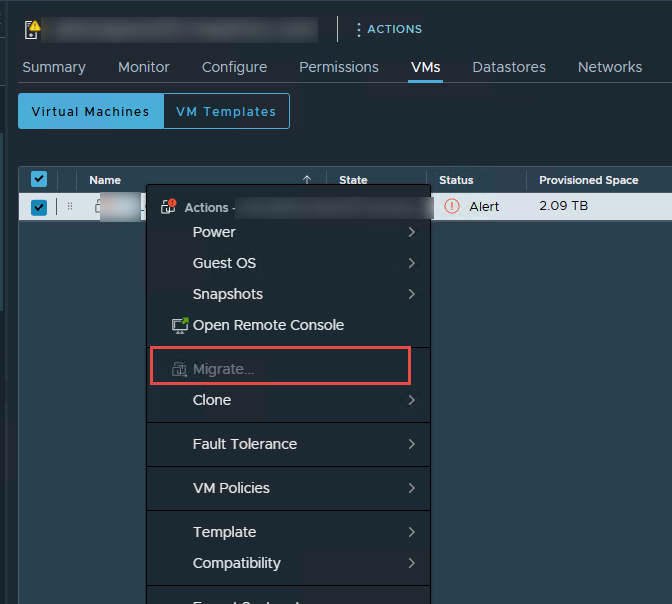Click the Provisioned Space column header

[588, 180]
